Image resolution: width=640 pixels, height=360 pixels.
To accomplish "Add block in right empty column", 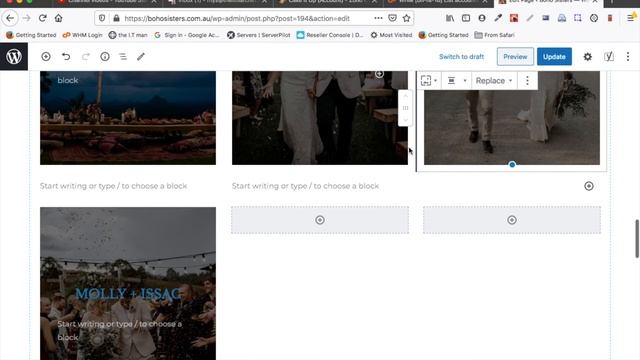I will tap(512, 220).
